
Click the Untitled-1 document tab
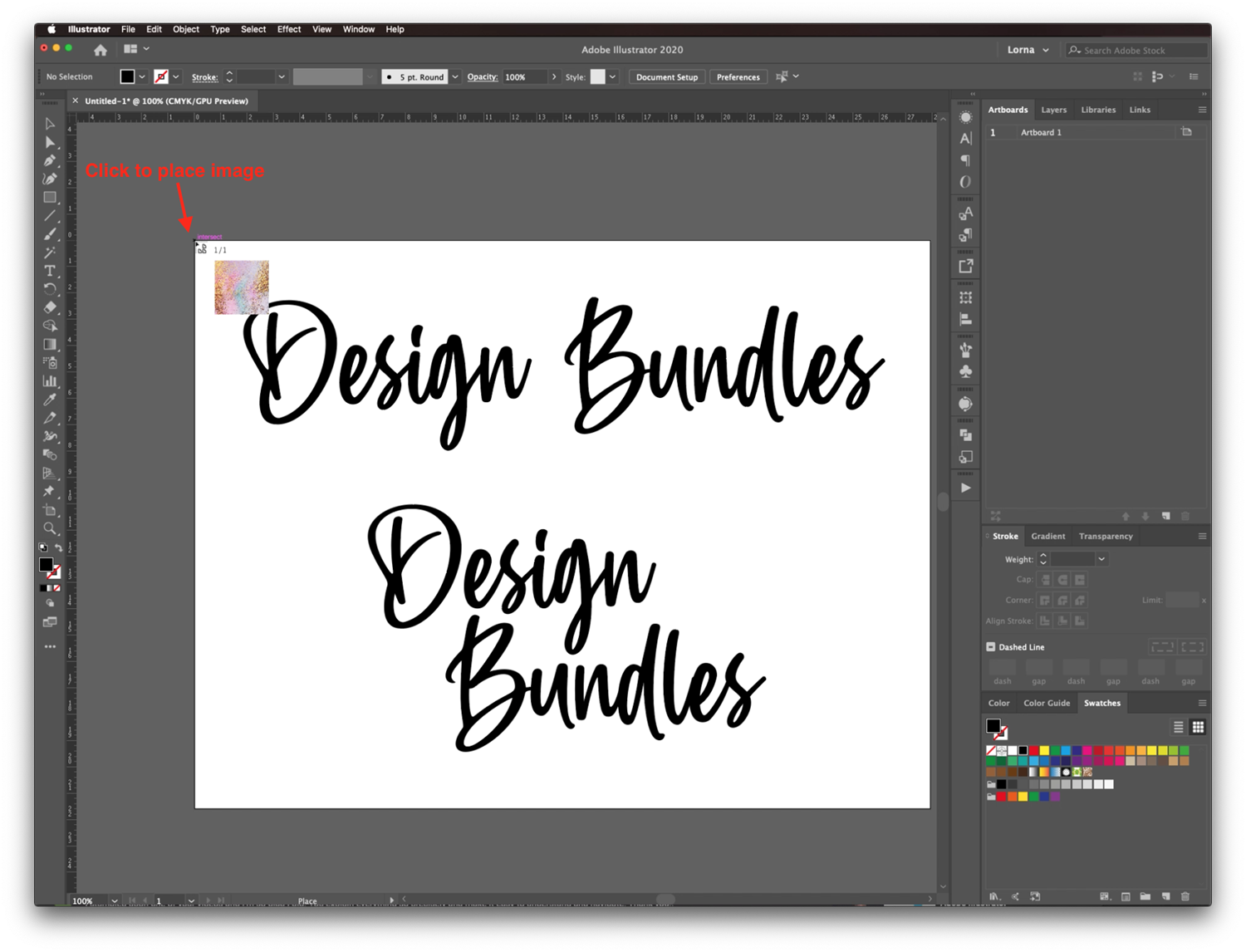pyautogui.click(x=166, y=101)
